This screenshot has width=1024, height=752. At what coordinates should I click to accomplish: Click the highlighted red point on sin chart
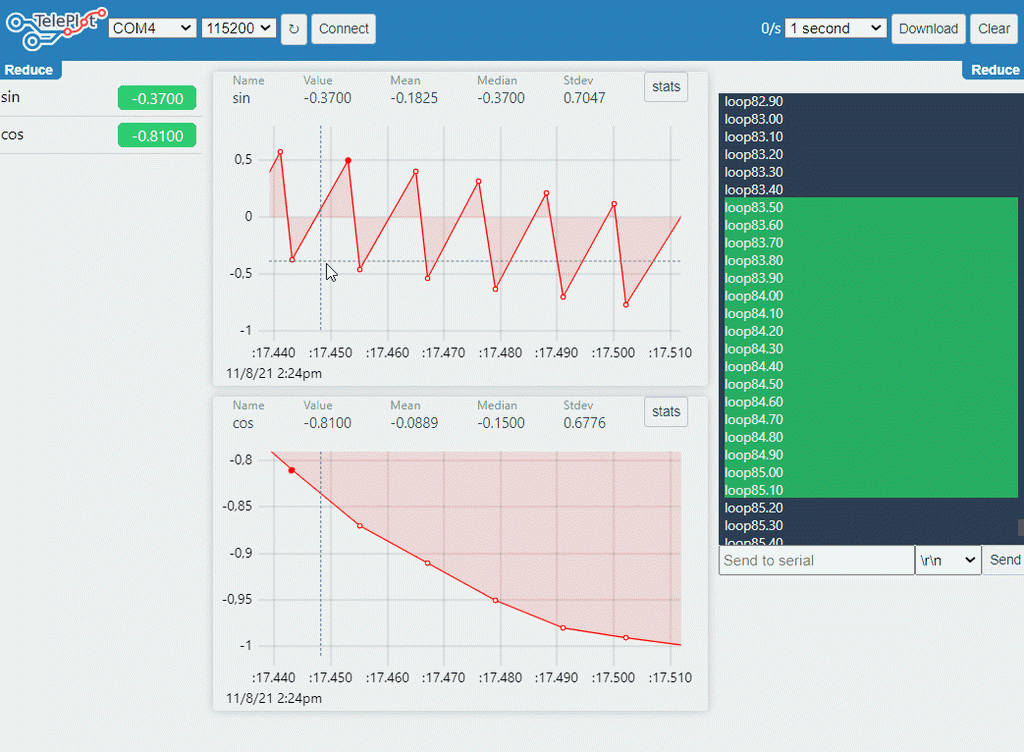[348, 161]
